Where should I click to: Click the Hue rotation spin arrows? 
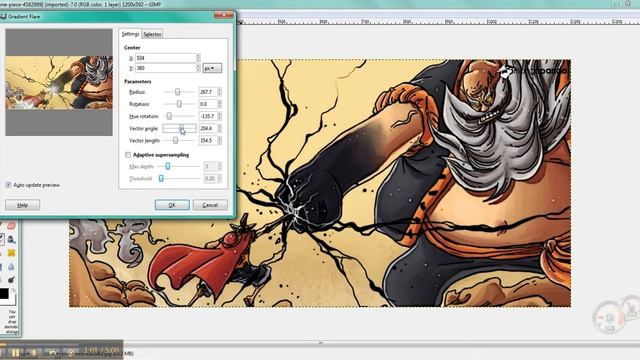[x=220, y=116]
